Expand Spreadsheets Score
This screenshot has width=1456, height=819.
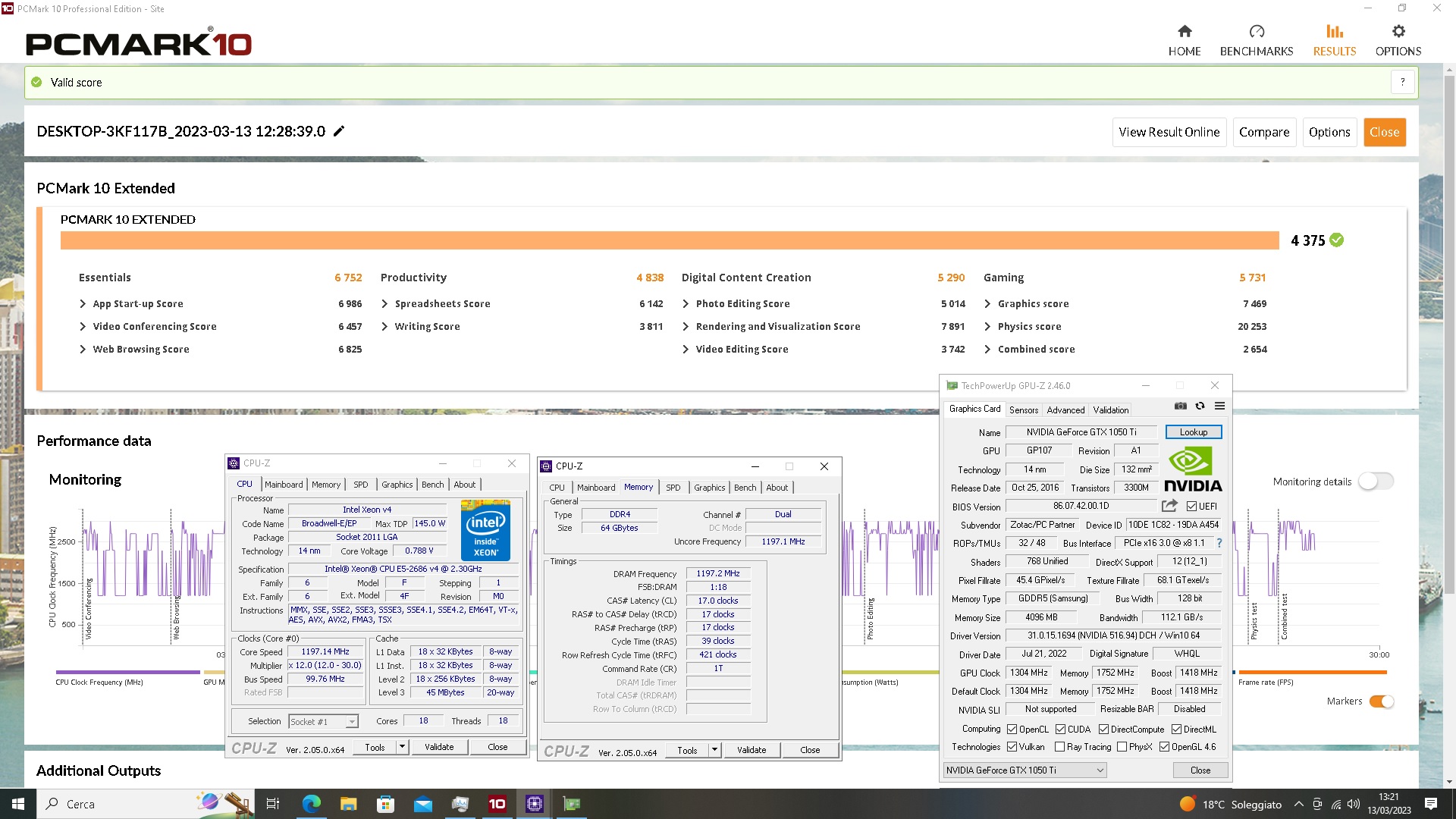(x=384, y=303)
